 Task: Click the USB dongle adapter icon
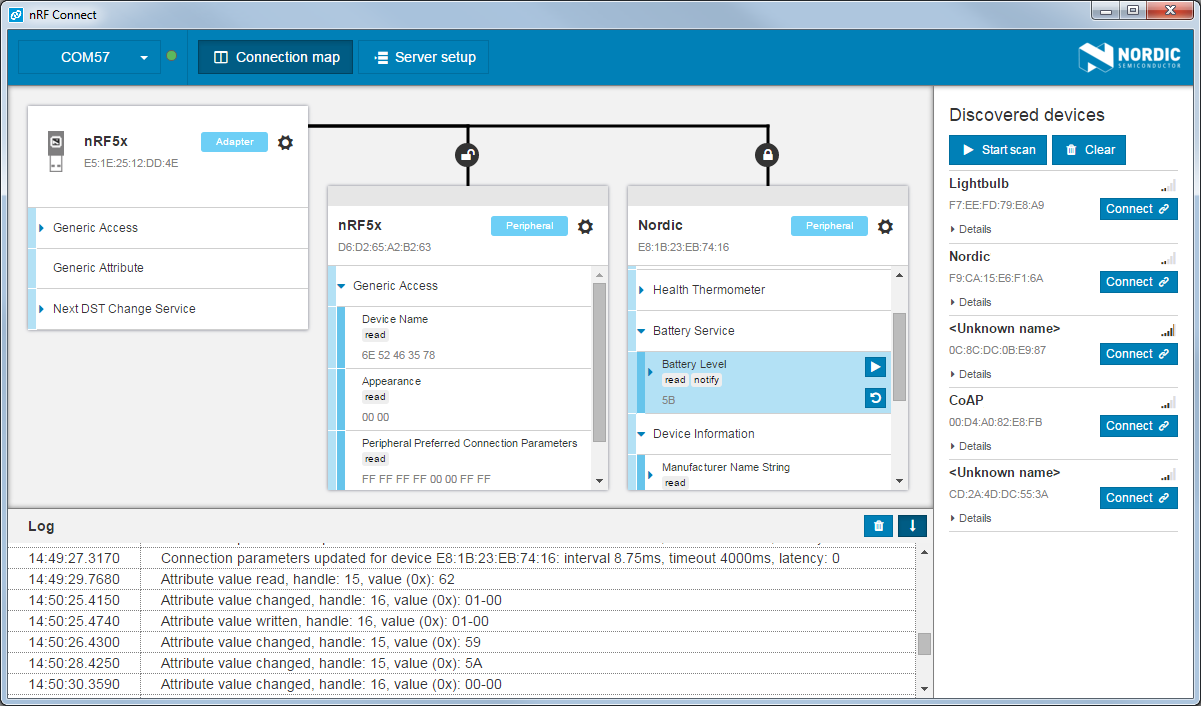pyautogui.click(x=56, y=150)
